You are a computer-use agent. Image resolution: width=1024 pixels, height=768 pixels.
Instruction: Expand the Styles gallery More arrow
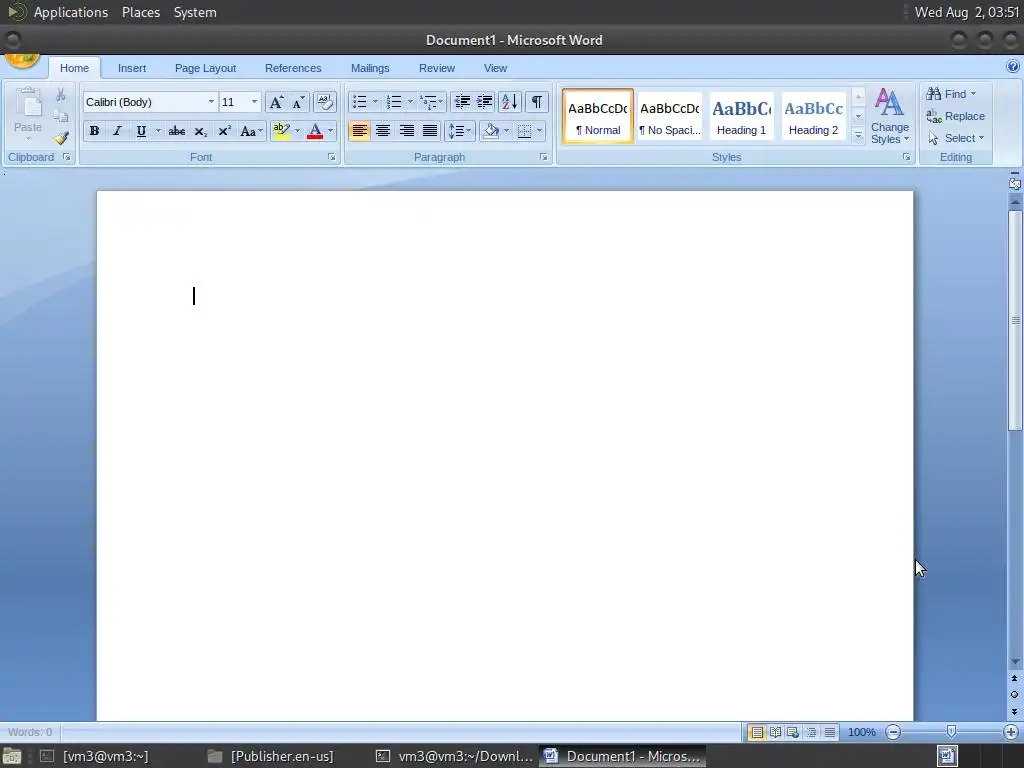pos(858,136)
